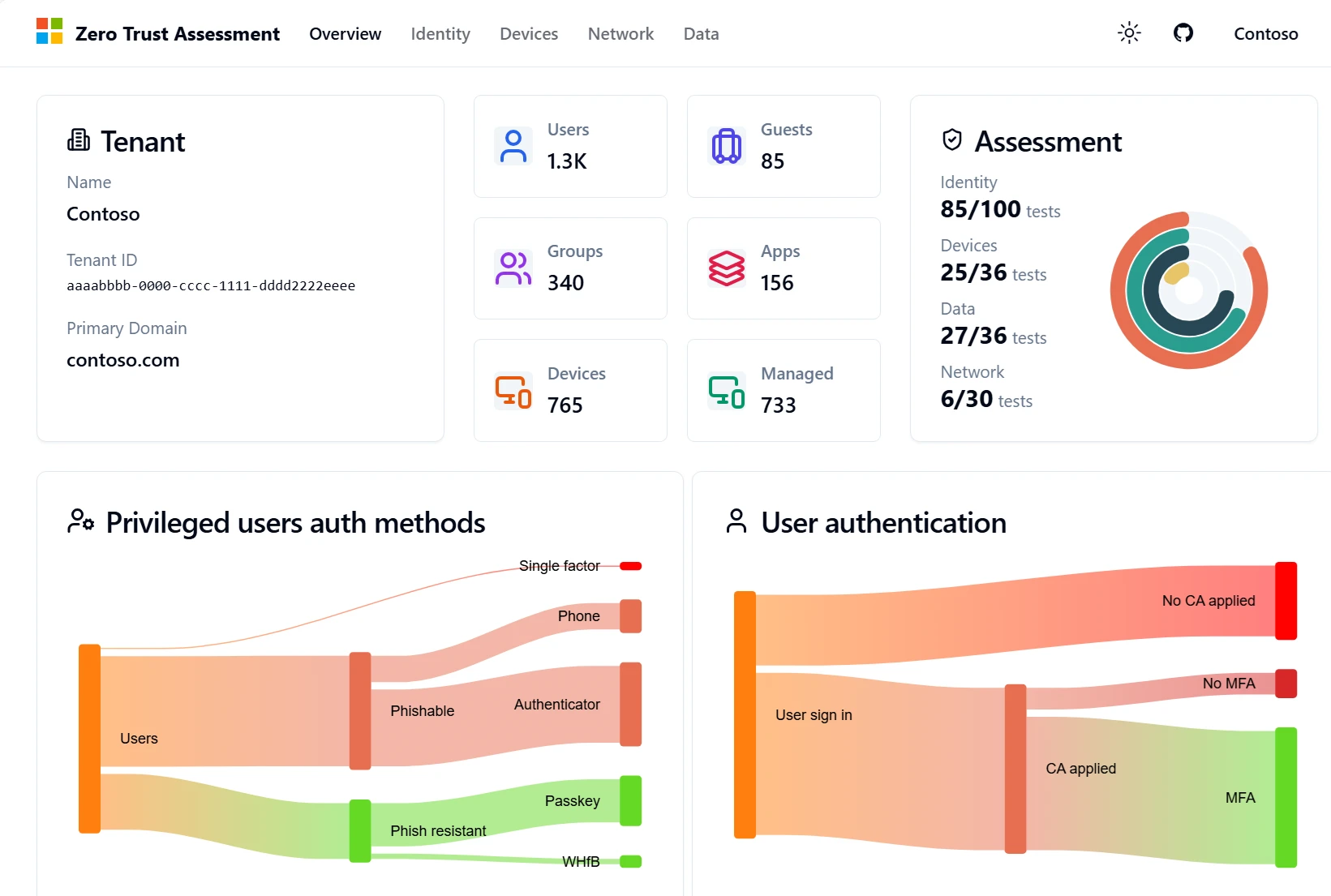Click the Users count card icon
The image size is (1331, 896).
513,146
